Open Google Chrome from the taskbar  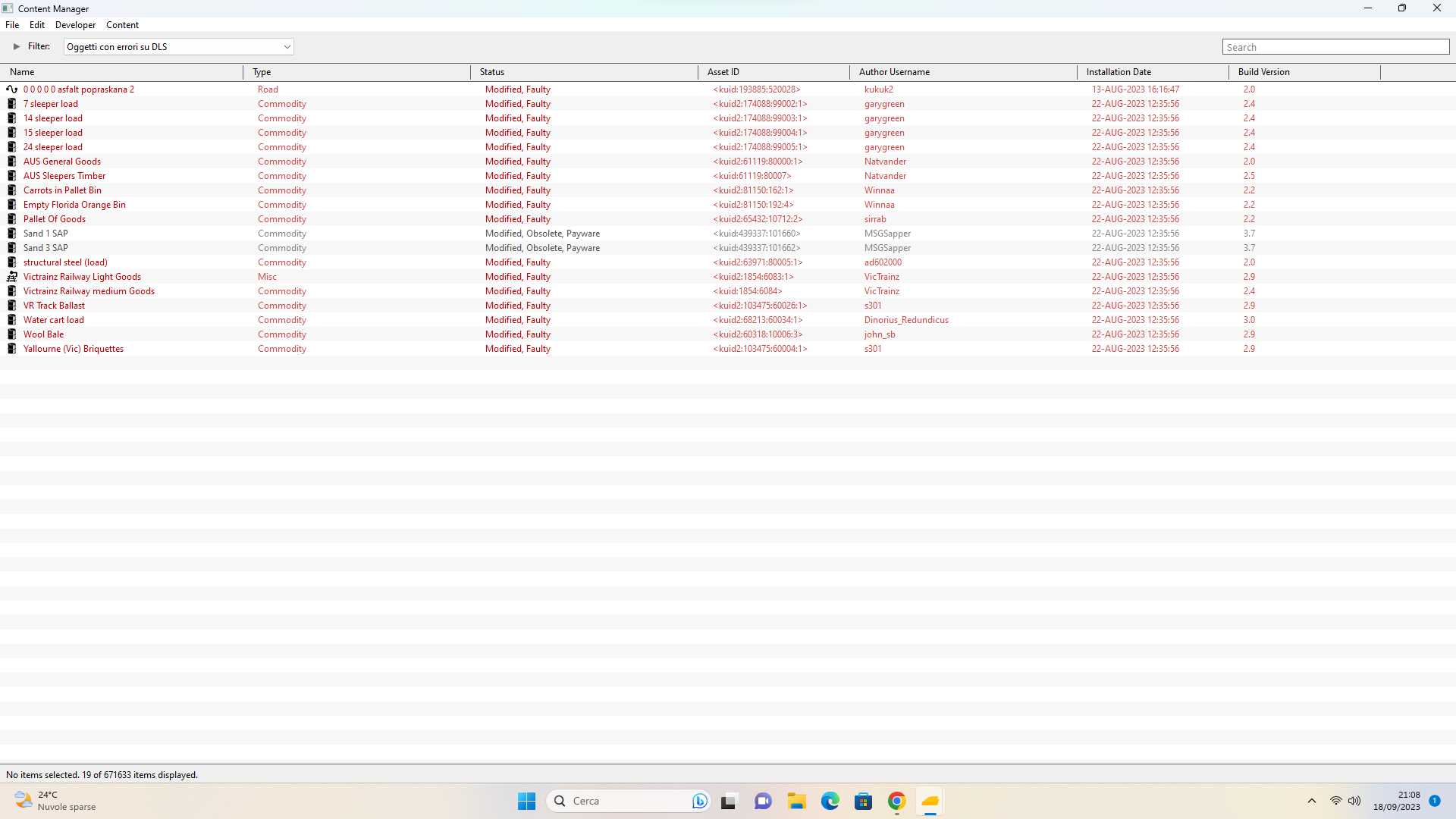click(x=896, y=801)
